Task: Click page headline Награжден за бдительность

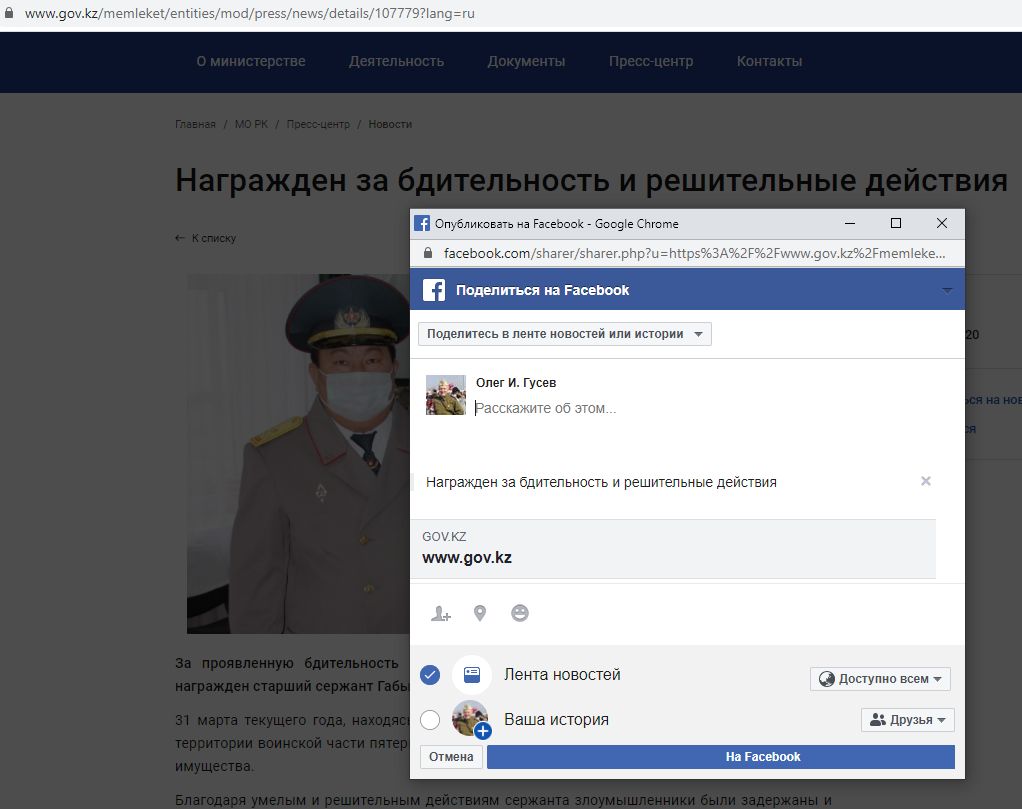Action: coord(591,181)
